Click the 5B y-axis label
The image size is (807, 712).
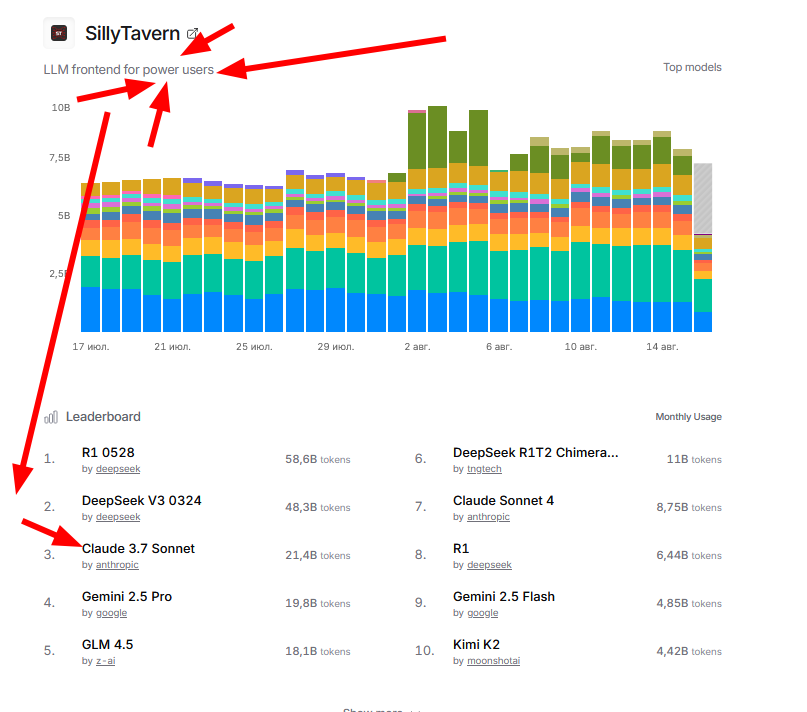pos(64,216)
